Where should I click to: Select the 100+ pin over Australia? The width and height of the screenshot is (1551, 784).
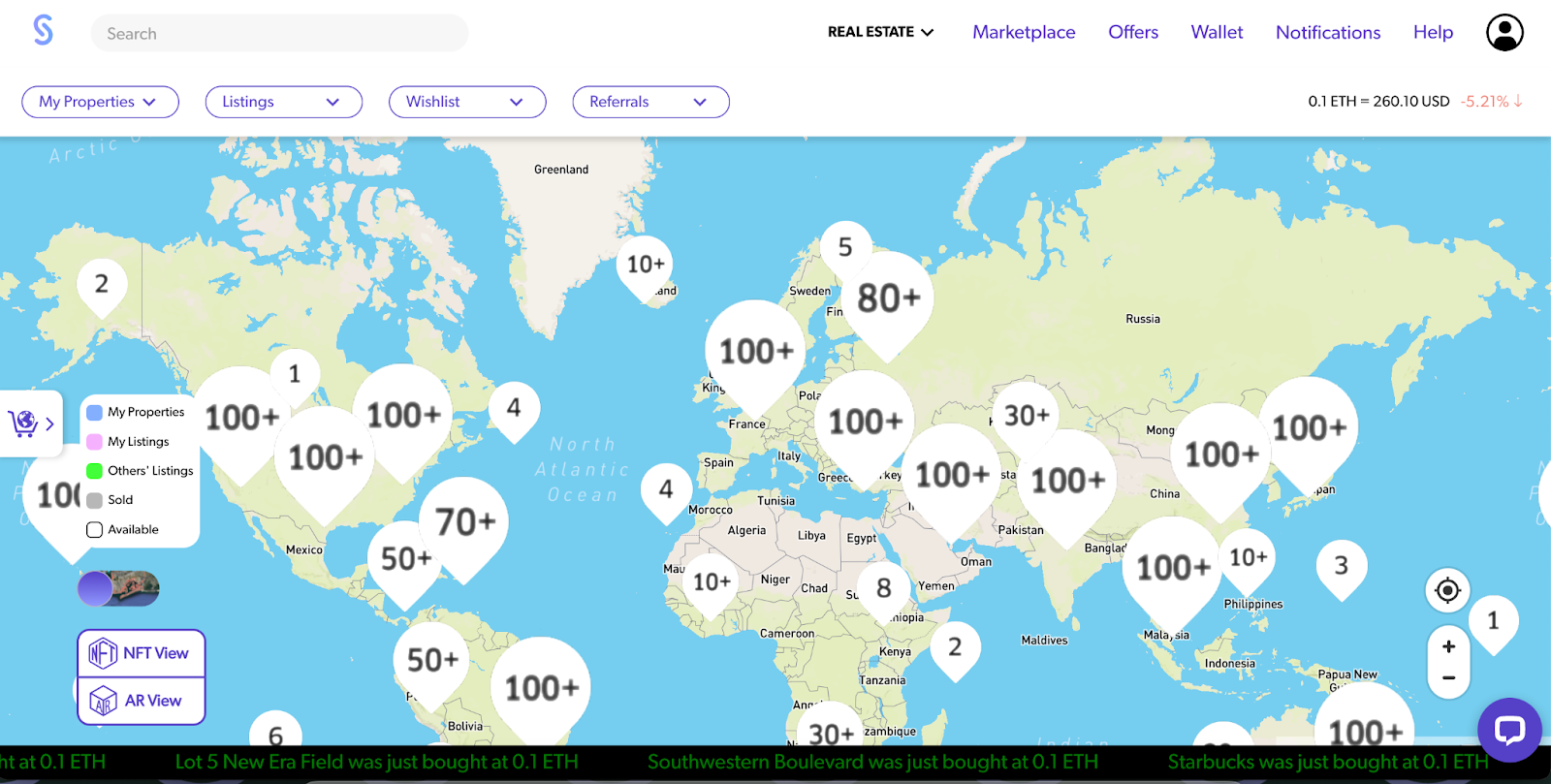click(1365, 719)
